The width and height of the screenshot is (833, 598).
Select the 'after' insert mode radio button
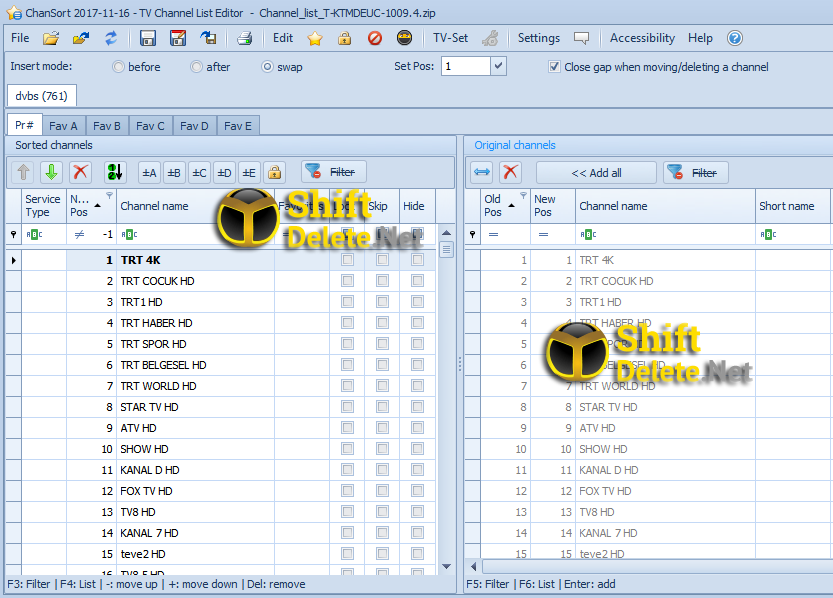197,67
